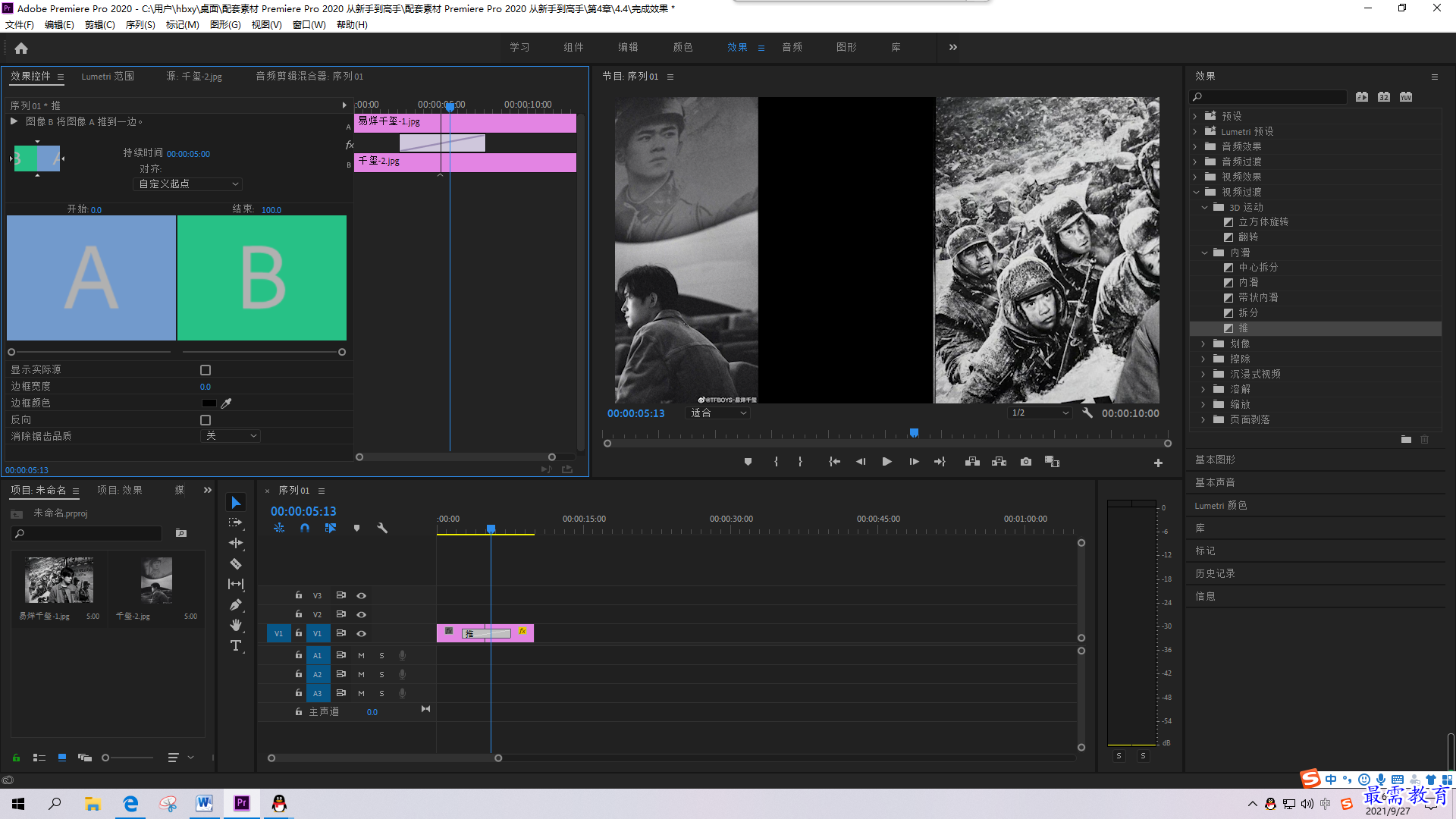1456x819 pixels.
Task: Collapse the 视频过渡 folder
Action: [1196, 193]
